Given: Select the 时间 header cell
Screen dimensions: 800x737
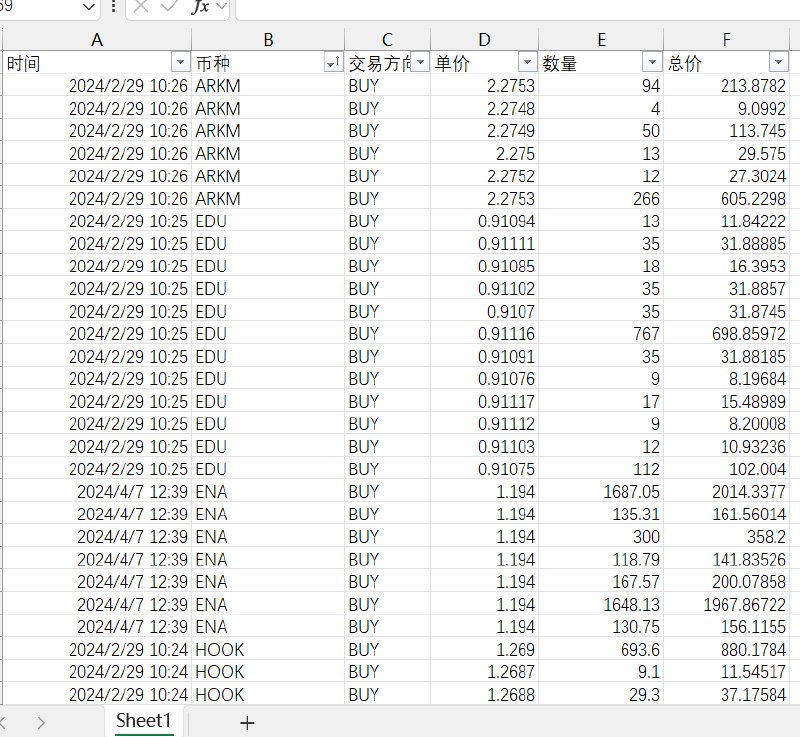Looking at the screenshot, I should (97, 63).
